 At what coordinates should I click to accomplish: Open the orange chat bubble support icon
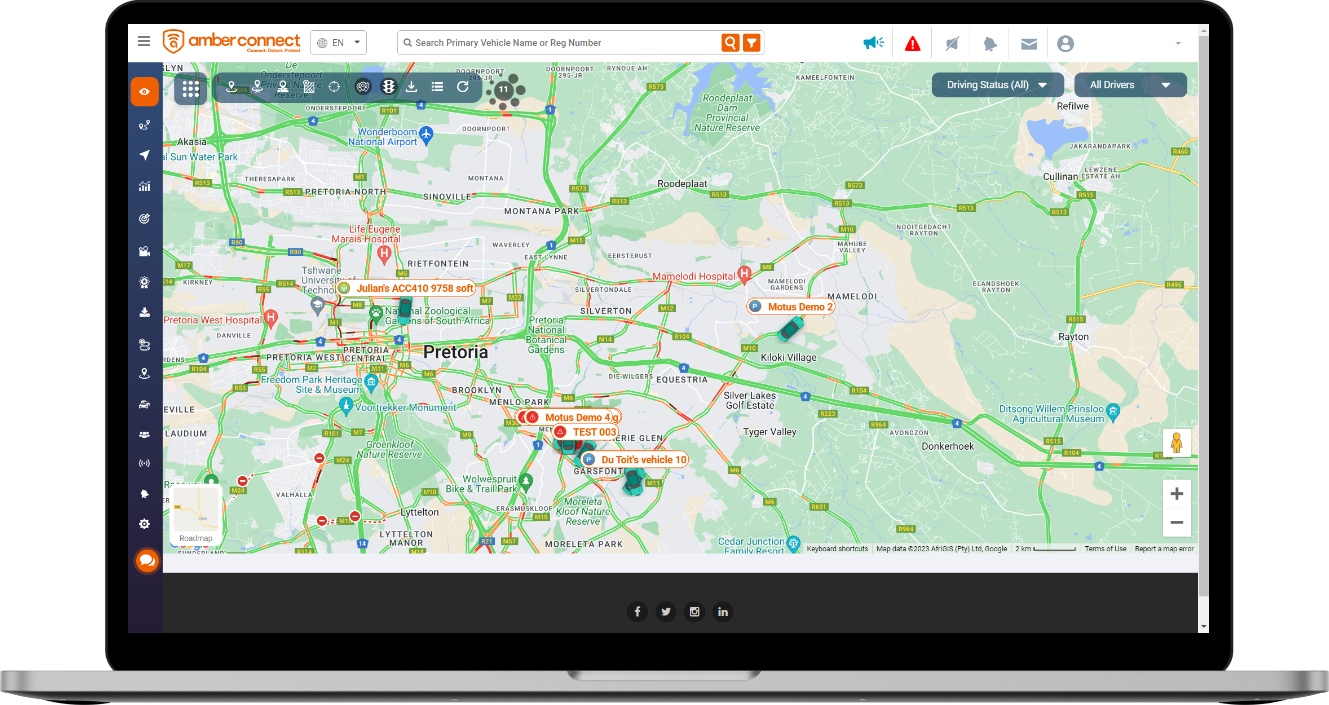pos(146,561)
